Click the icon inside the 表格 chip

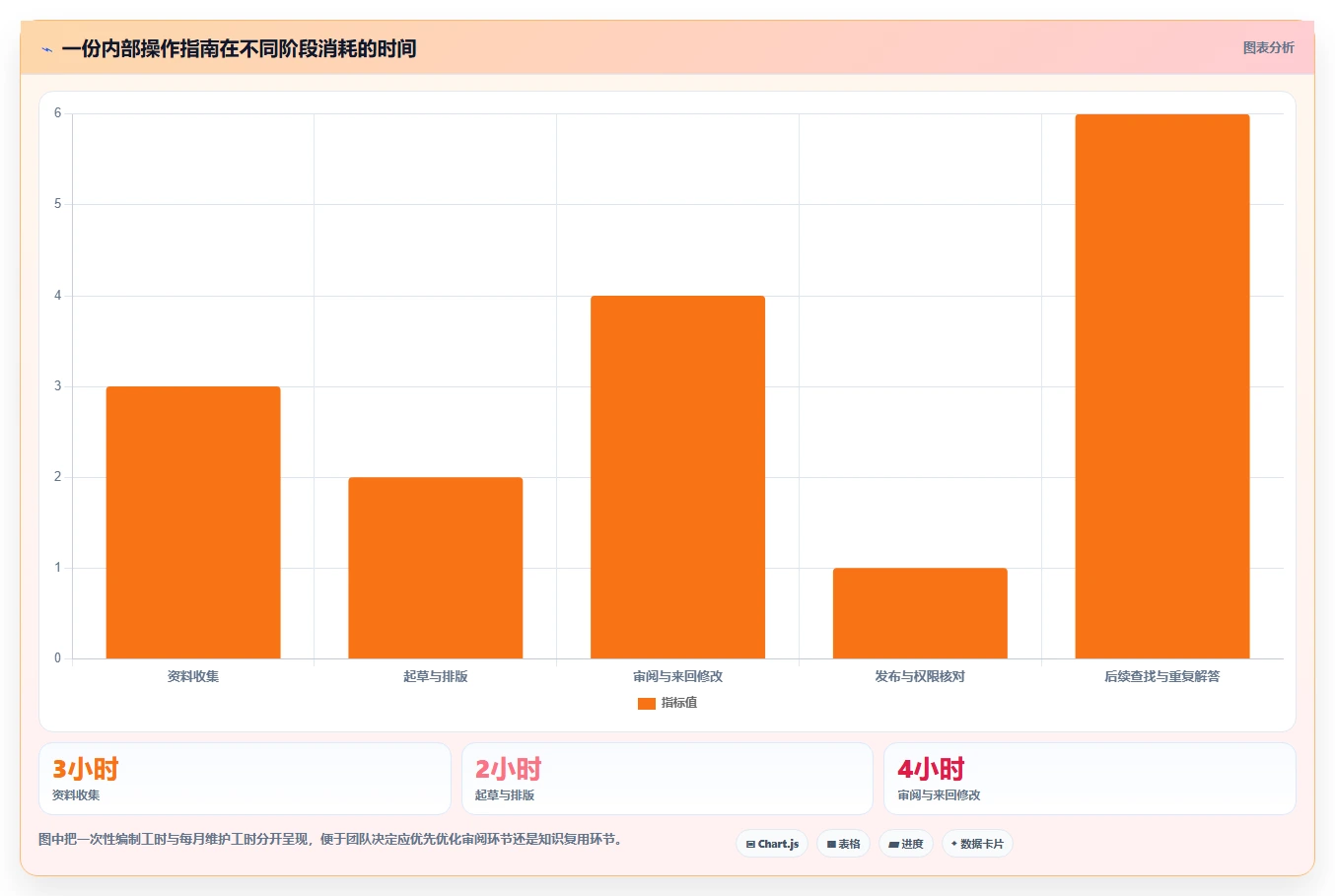coord(831,845)
